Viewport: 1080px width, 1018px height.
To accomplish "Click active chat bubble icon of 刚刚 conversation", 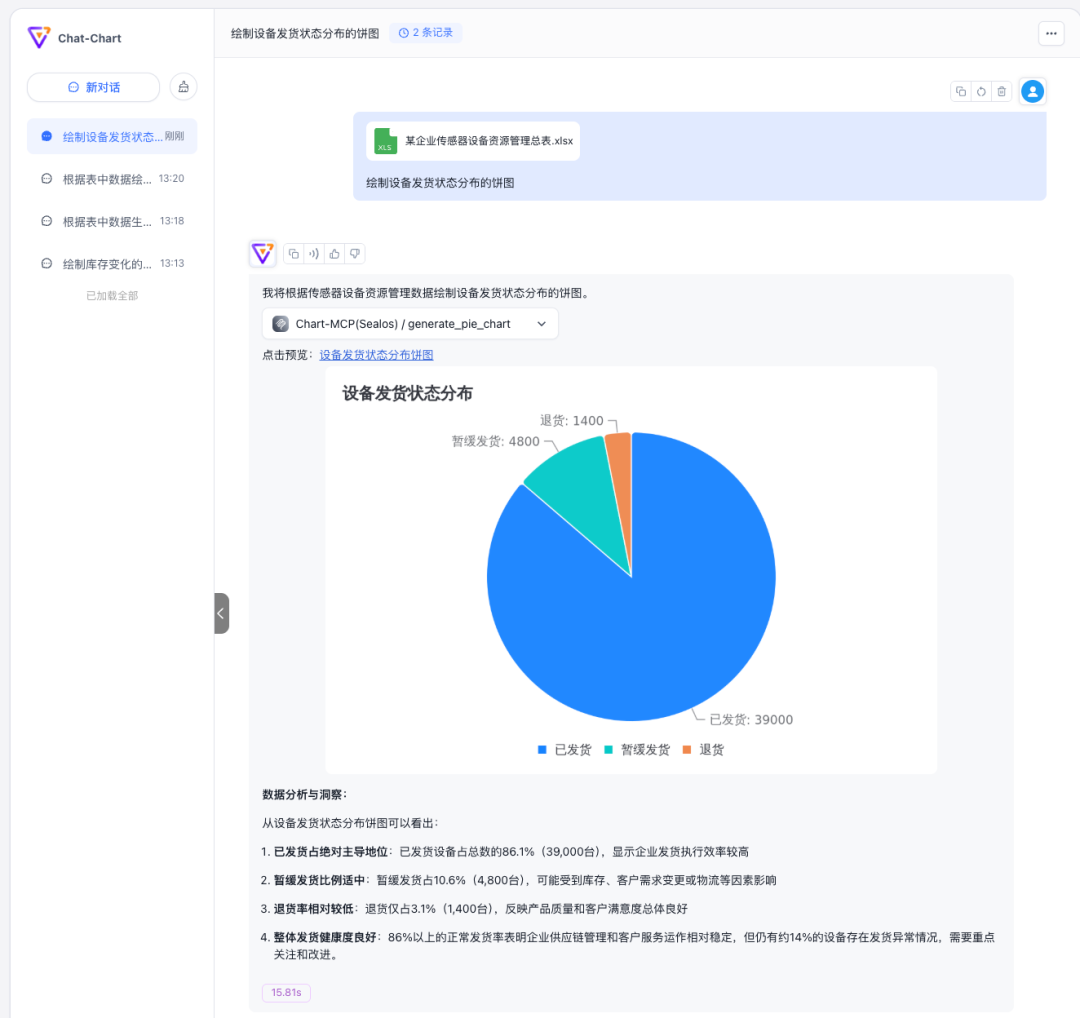I will coord(46,136).
